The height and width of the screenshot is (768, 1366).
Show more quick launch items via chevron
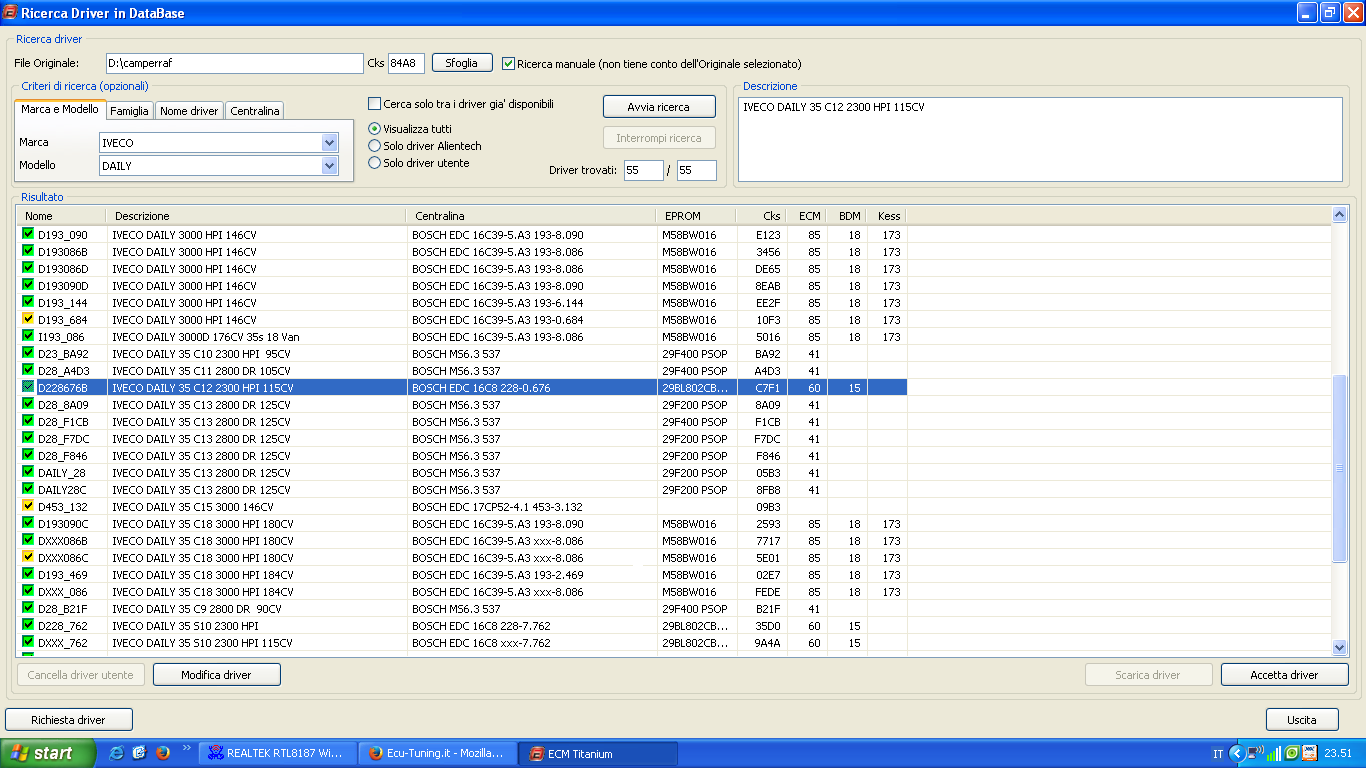[186, 748]
